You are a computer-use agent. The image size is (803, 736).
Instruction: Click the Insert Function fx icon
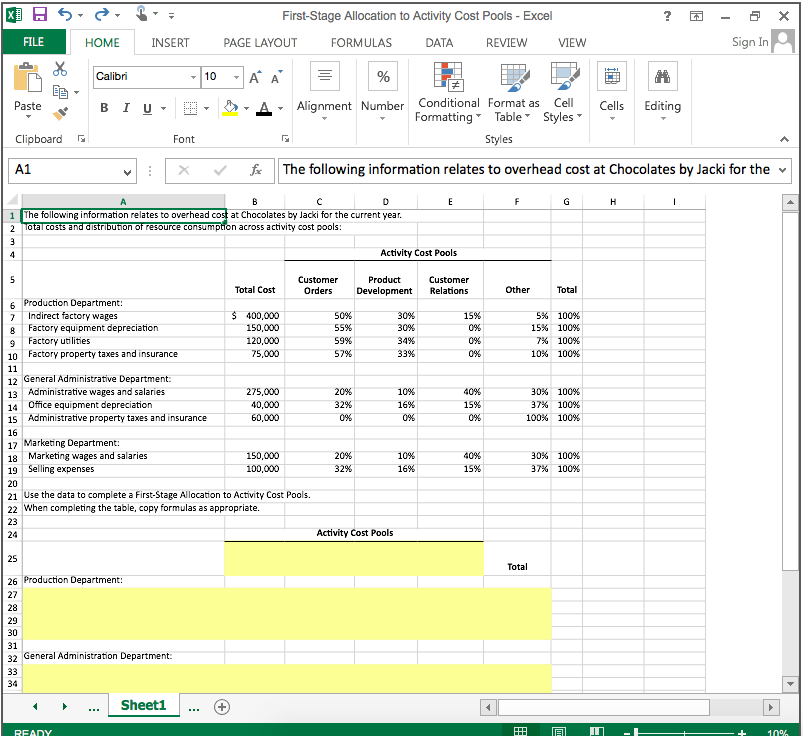coord(256,170)
